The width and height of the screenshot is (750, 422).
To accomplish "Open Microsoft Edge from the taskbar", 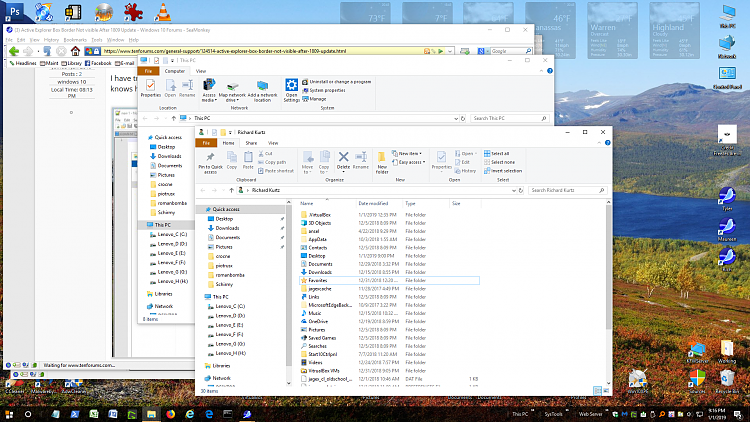I will pyautogui.click(x=209, y=414).
